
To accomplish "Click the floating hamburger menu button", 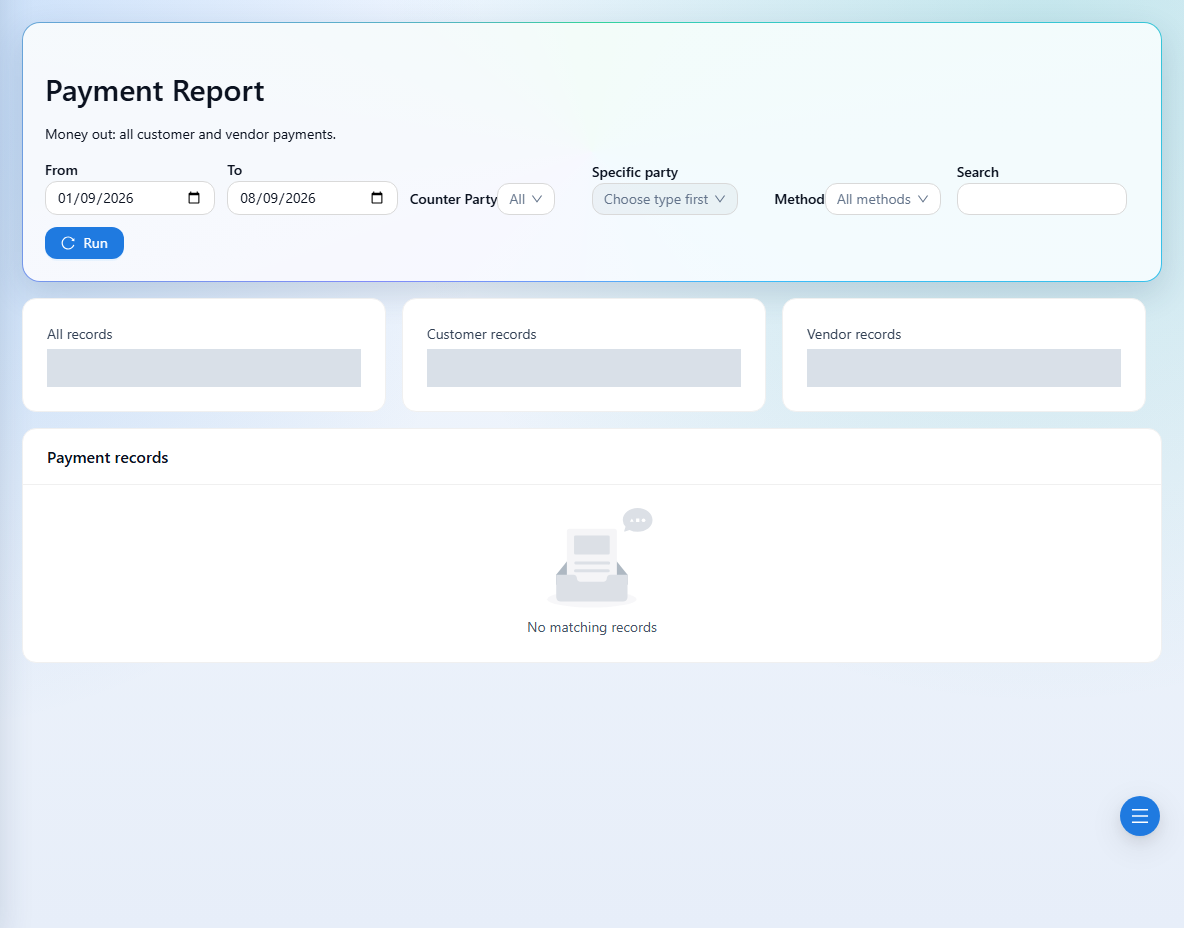I will pos(1139,816).
